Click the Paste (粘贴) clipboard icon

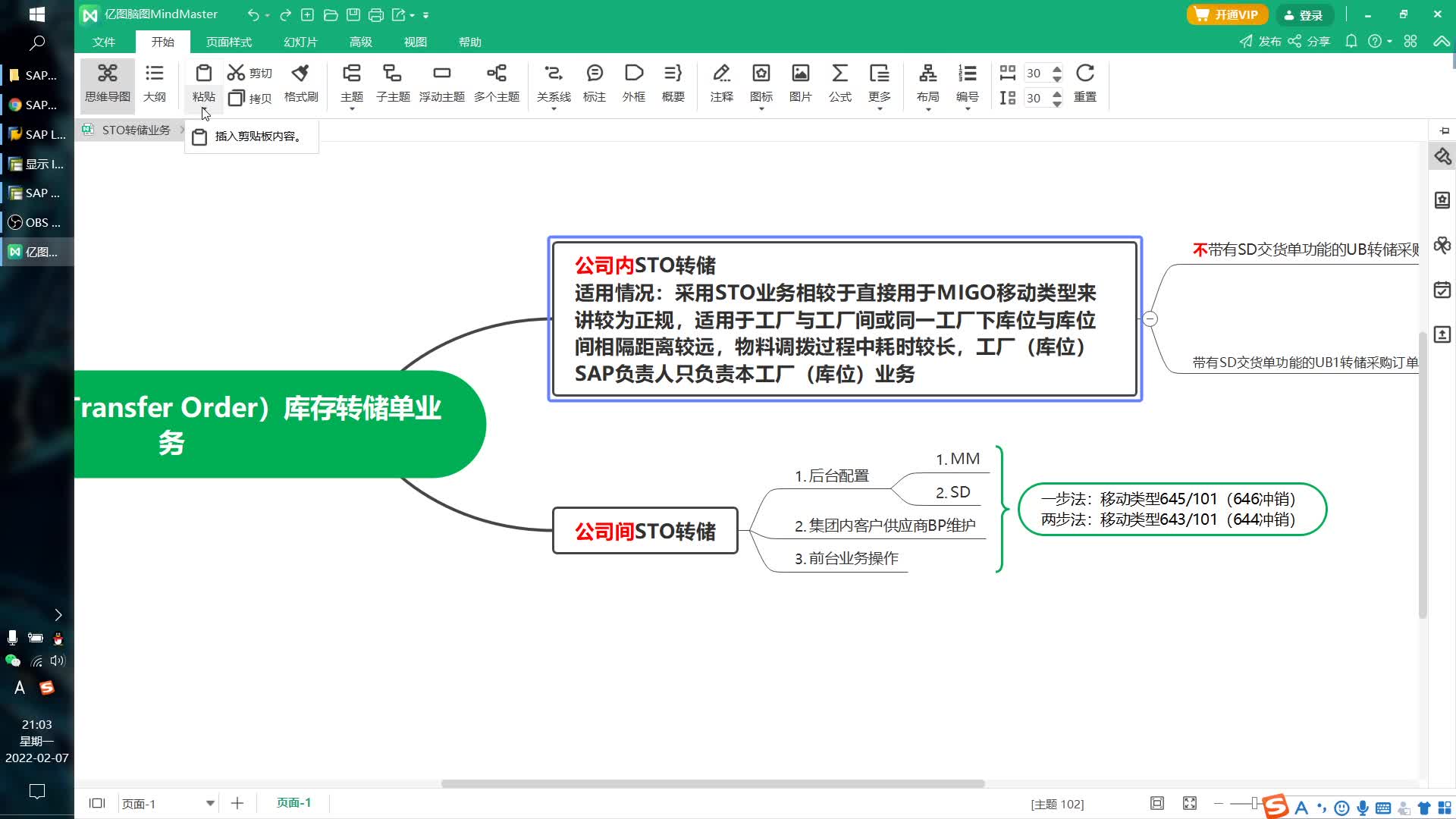(x=203, y=74)
